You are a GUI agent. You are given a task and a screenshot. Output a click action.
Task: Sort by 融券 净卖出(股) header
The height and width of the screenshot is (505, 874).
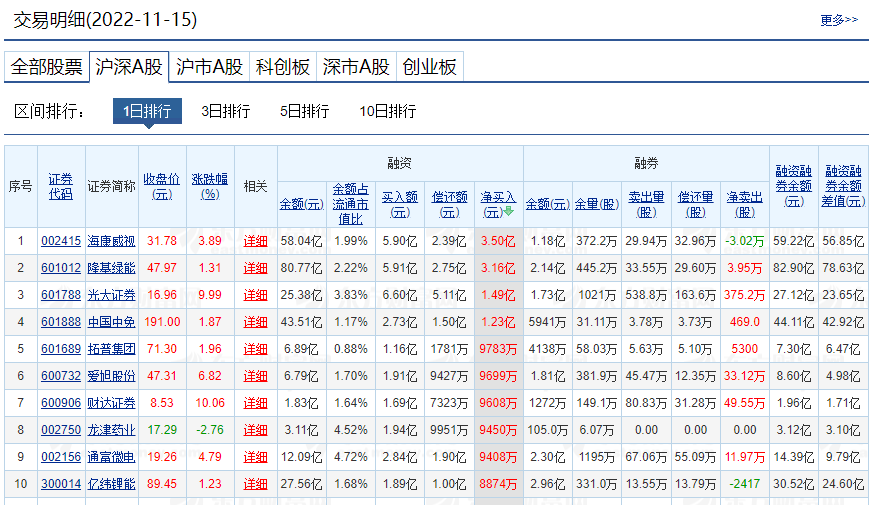pyautogui.click(x=745, y=204)
